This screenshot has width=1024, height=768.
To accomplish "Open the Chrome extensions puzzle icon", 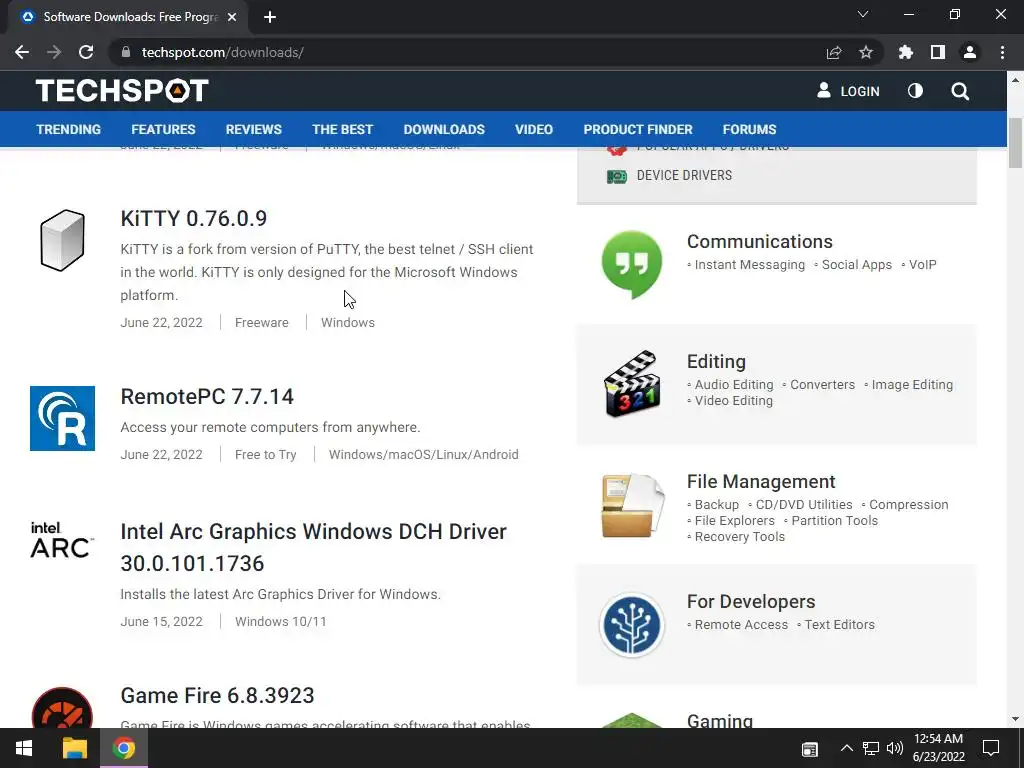I will click(906, 52).
